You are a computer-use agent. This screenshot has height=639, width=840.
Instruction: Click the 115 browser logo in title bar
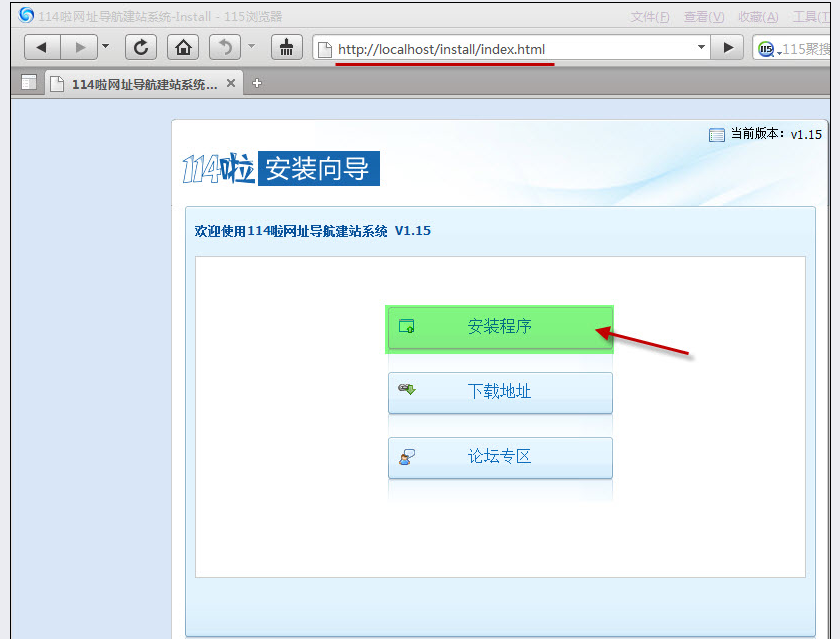pyautogui.click(x=26, y=15)
